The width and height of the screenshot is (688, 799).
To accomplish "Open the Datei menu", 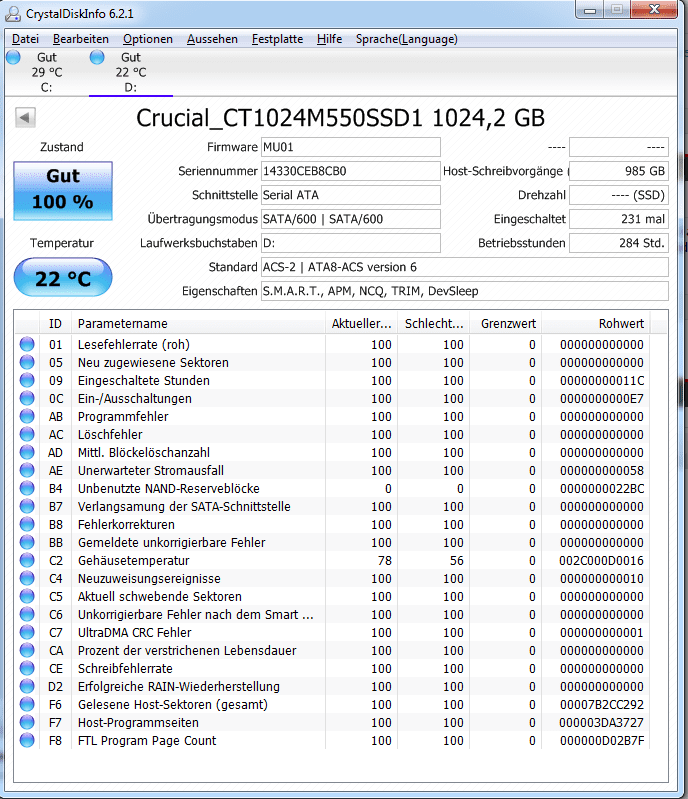I will point(25,39).
